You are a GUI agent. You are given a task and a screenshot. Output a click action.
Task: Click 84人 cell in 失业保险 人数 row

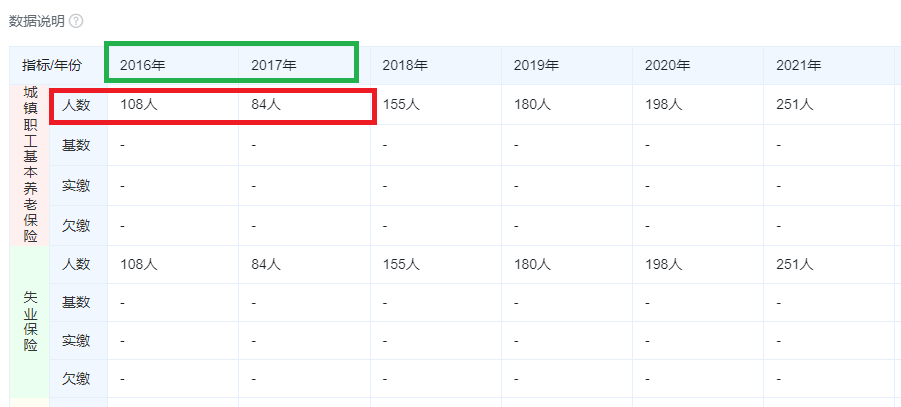point(265,264)
